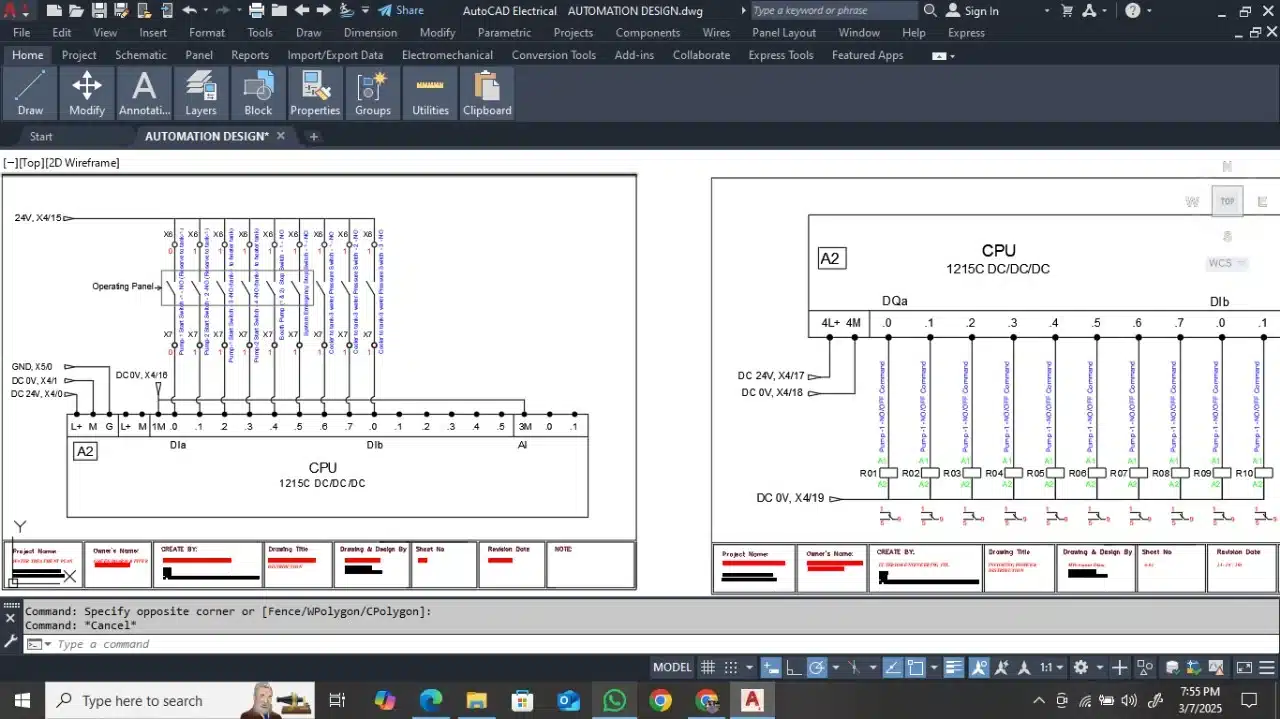Screen dimensions: 1280x719
Task: Expand polar tracking settings arrow
Action: (834, 667)
